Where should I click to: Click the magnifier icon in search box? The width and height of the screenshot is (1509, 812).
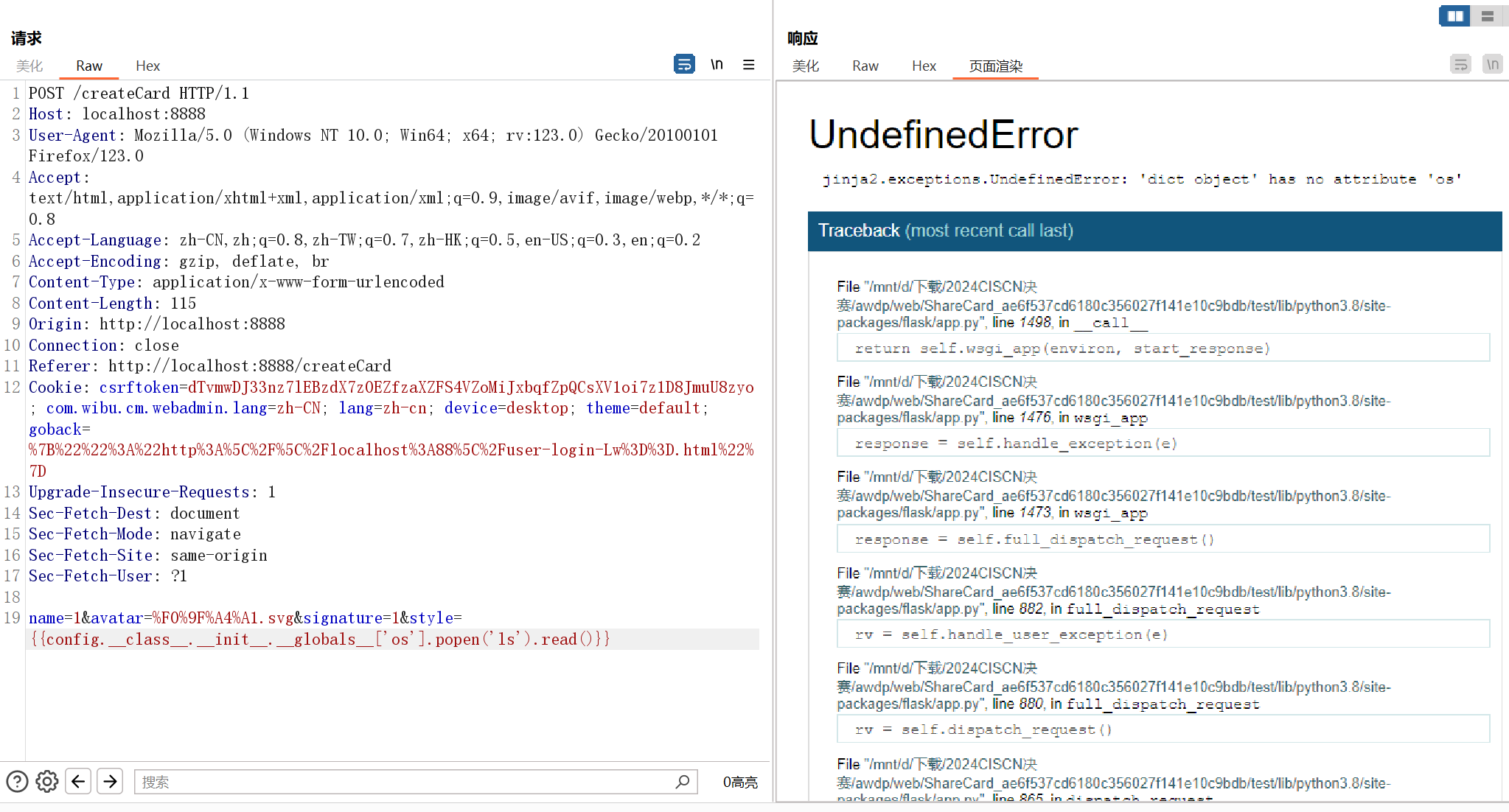pyautogui.click(x=683, y=781)
